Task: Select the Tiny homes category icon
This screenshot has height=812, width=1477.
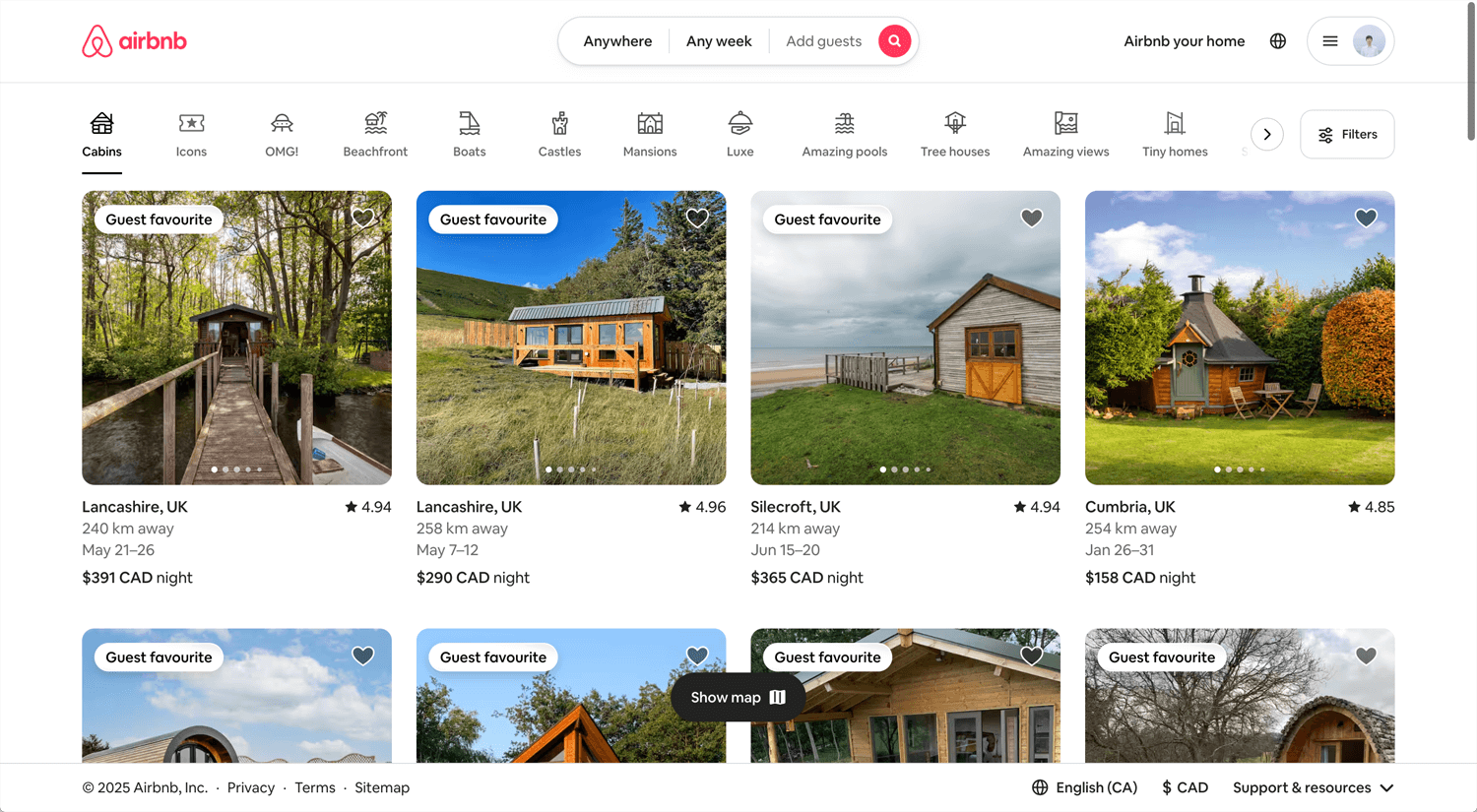Action: pos(1175,123)
